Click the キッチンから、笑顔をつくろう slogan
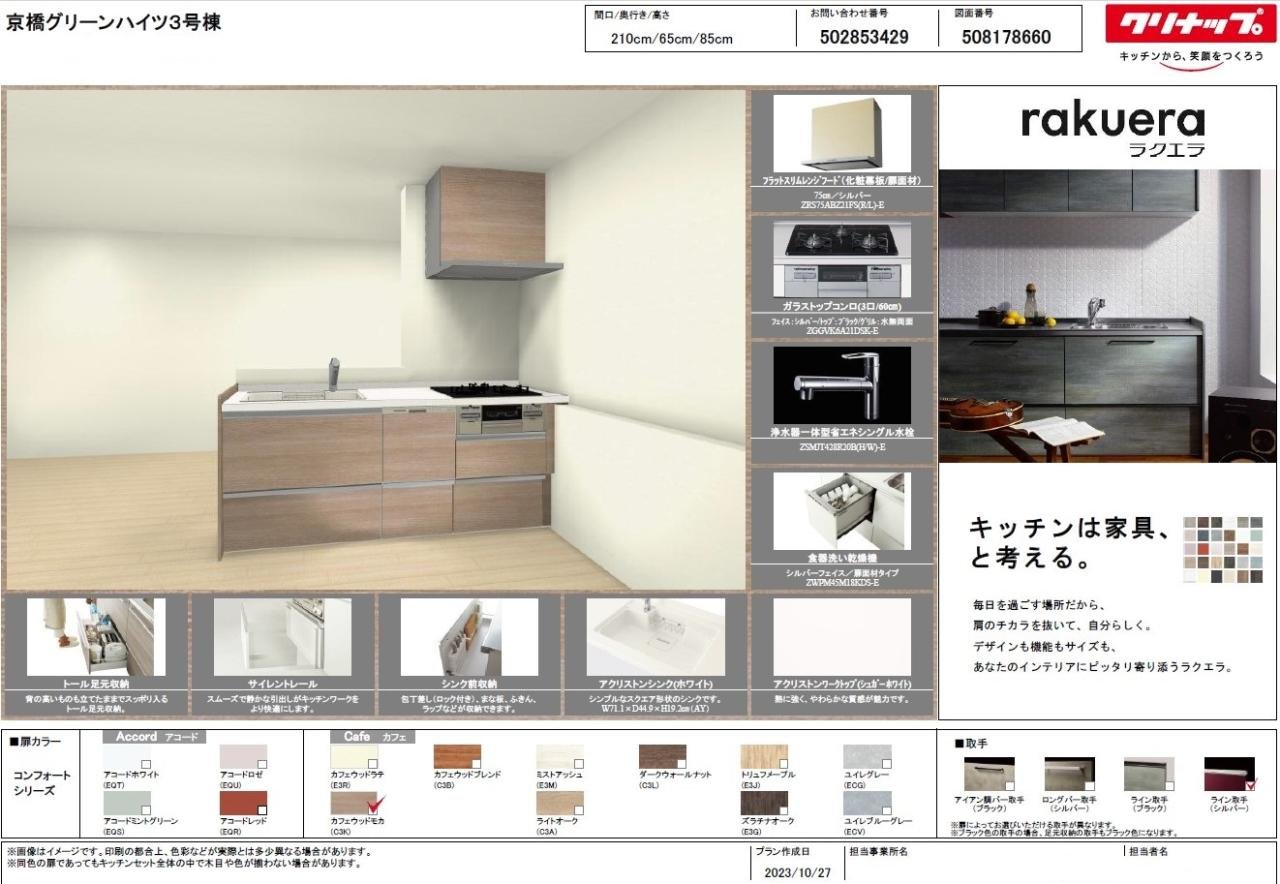Image resolution: width=1280 pixels, height=884 pixels. click(1191, 56)
